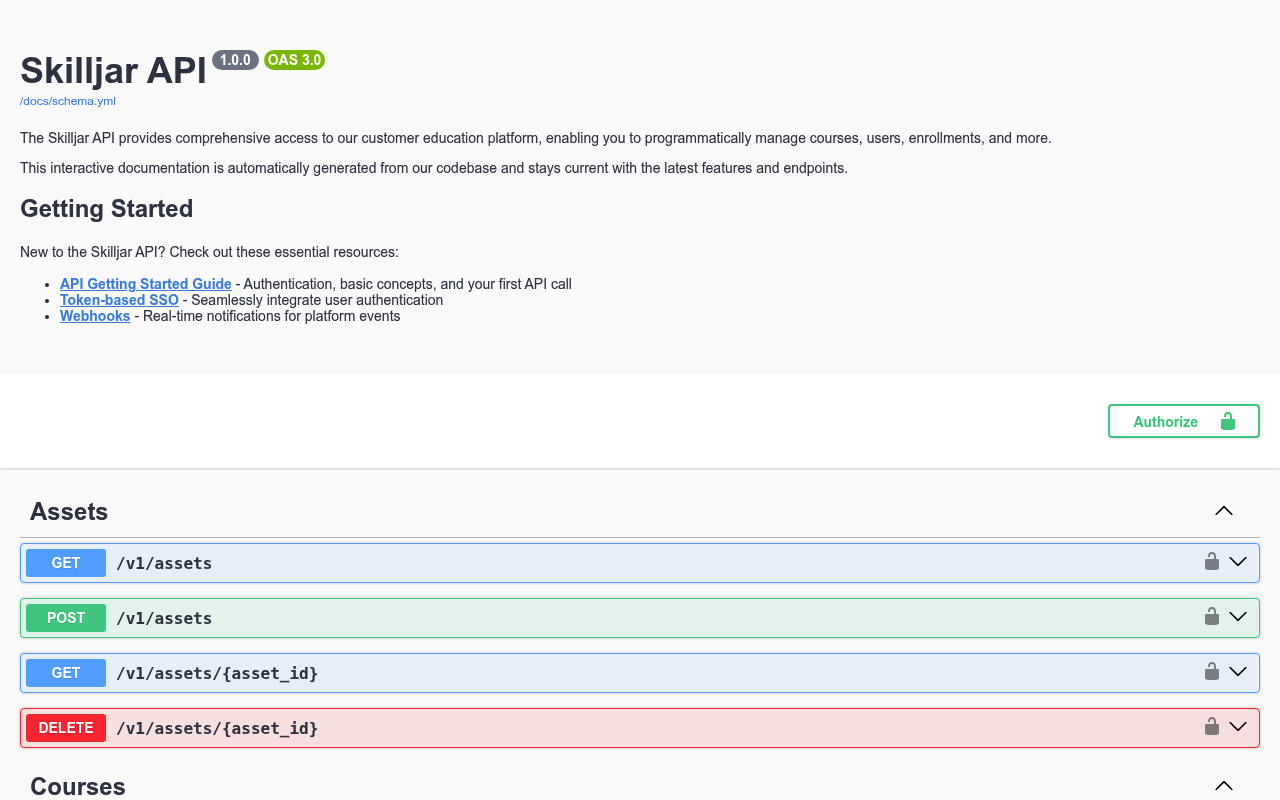The image size is (1280, 800).
Task: Expand DELETE /v1/assets/{asset_id} chevron
Action: point(1238,727)
